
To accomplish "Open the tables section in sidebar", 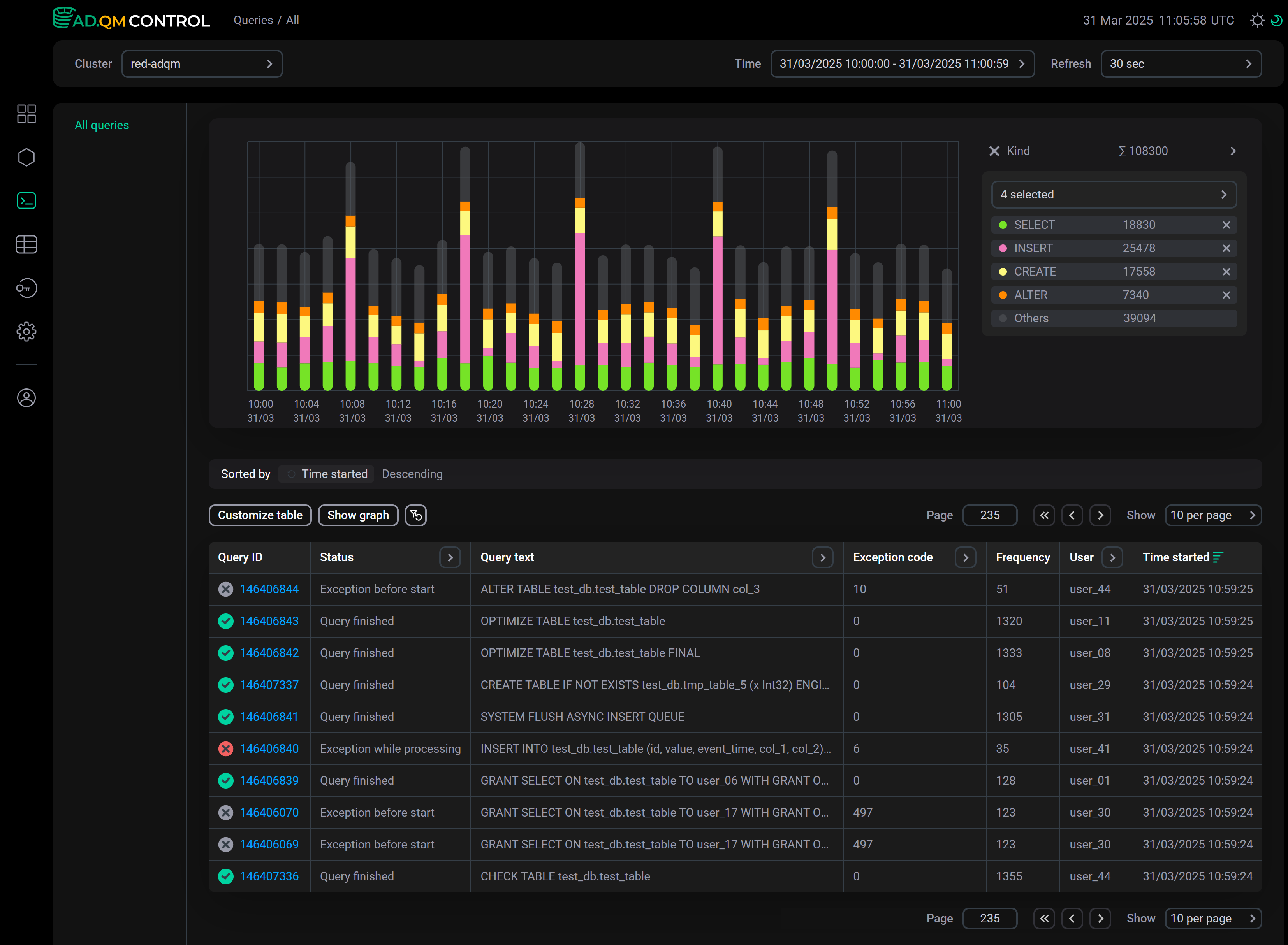I will tap(26, 244).
